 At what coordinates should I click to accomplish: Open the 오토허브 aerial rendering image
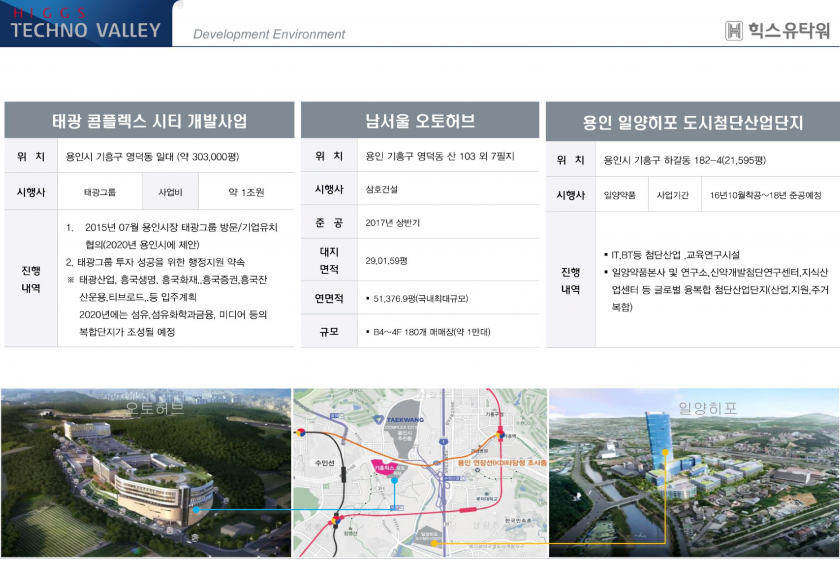point(147,473)
